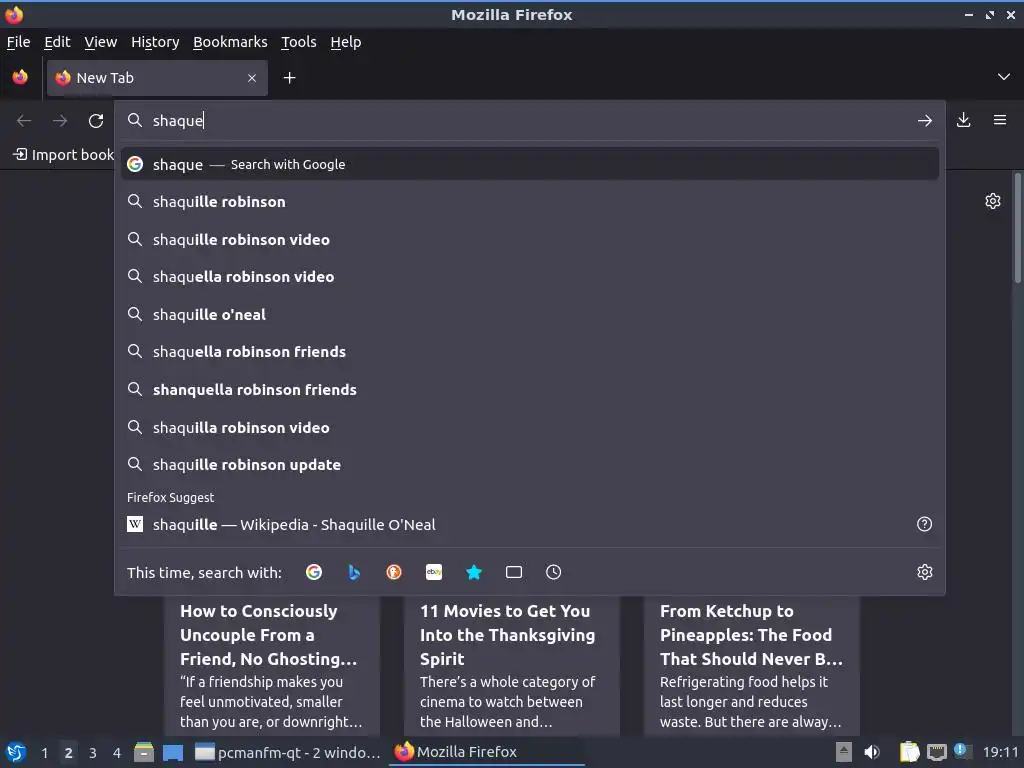Open the File menu
The width and height of the screenshot is (1024, 768).
[x=18, y=42]
